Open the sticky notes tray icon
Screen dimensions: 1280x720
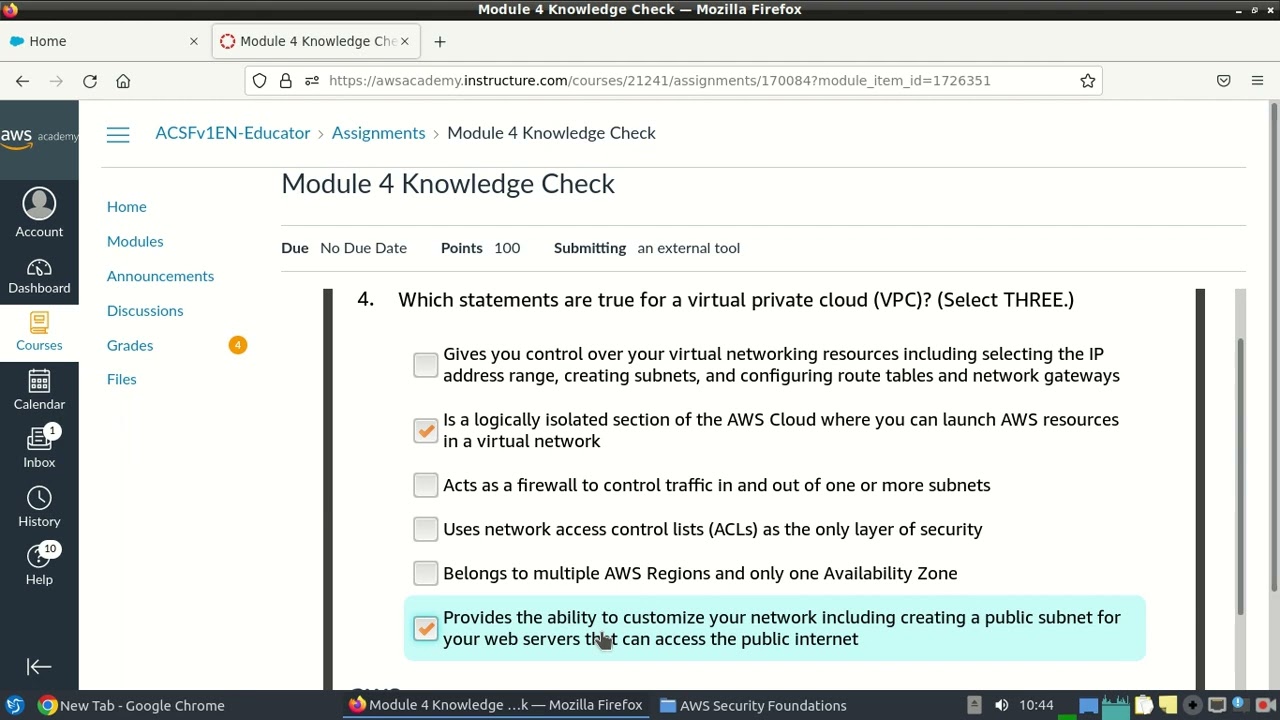tap(1168, 705)
